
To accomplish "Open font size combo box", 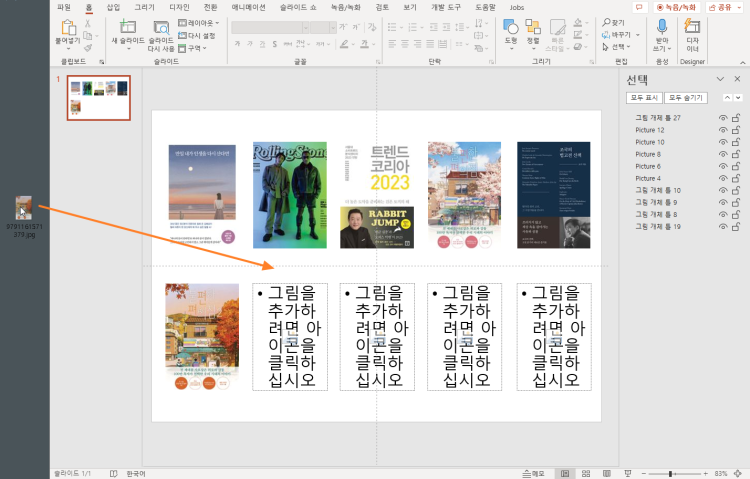I will (x=323, y=27).
